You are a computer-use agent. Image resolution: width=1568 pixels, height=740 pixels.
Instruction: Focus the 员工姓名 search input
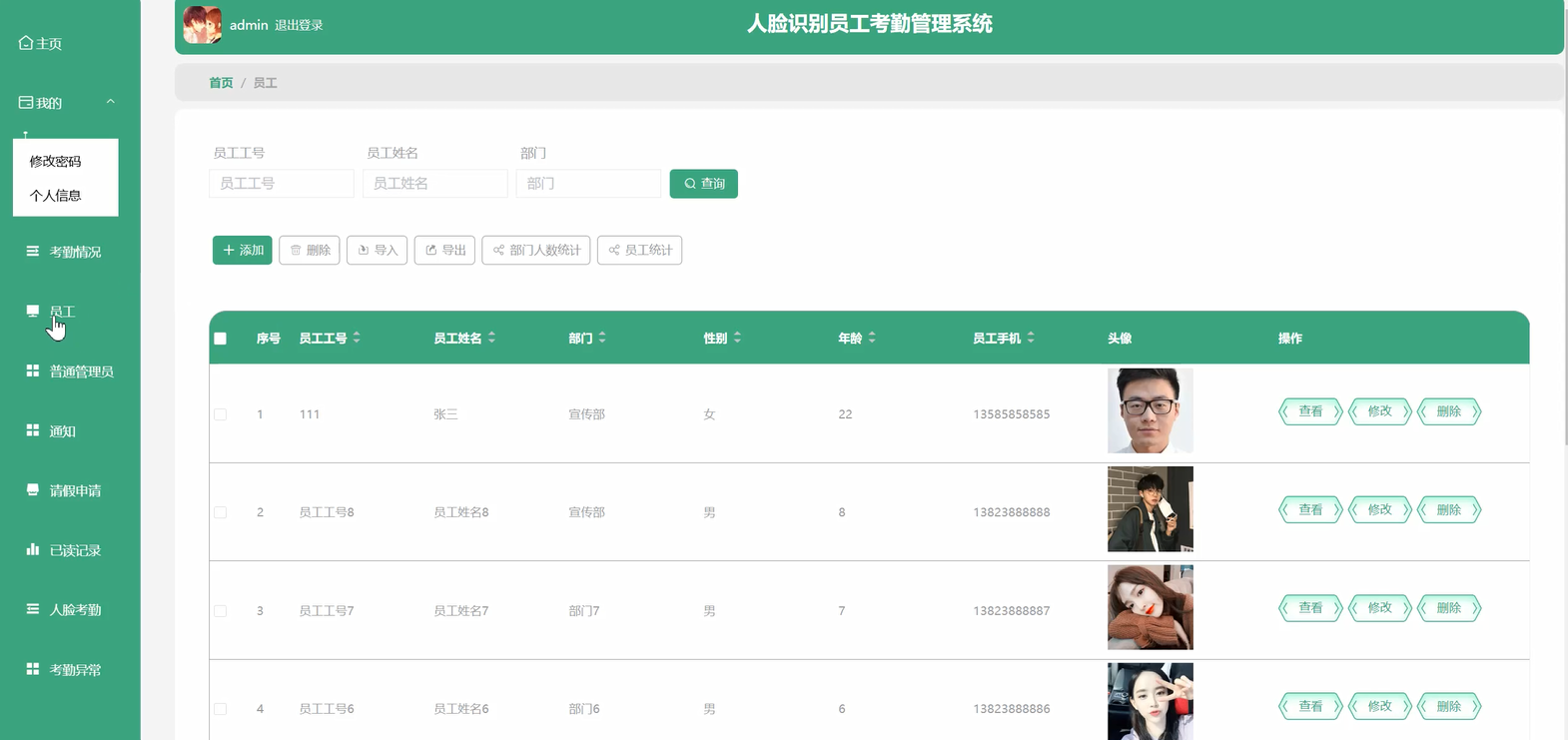pyautogui.click(x=435, y=184)
